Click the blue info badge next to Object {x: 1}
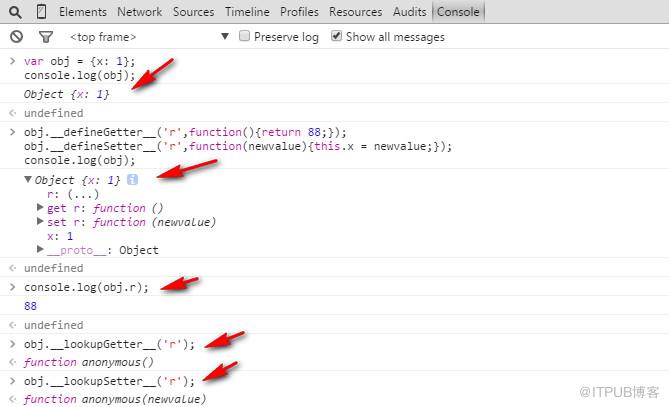This screenshot has height=407, width=669. pos(133,180)
